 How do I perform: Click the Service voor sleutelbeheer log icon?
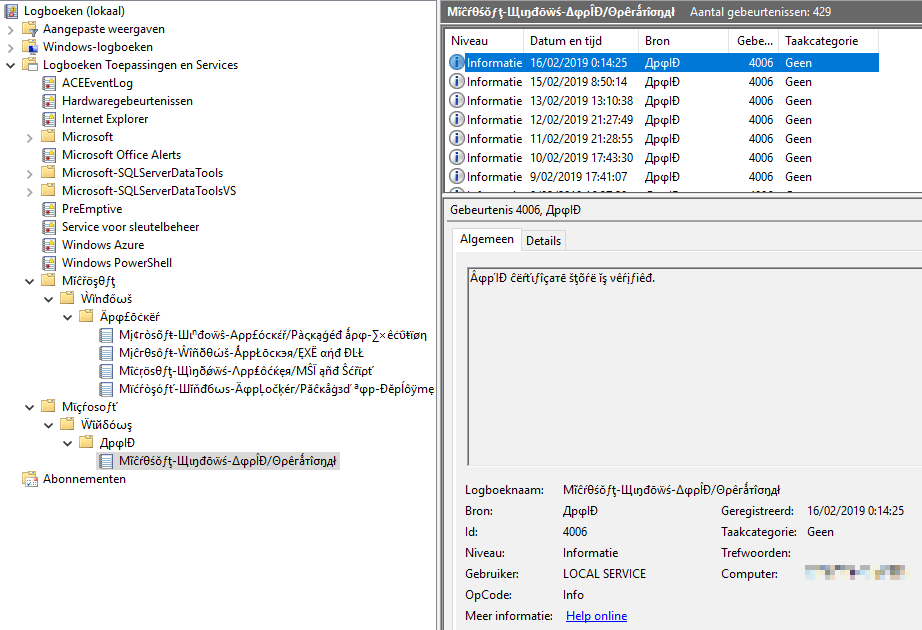point(49,226)
